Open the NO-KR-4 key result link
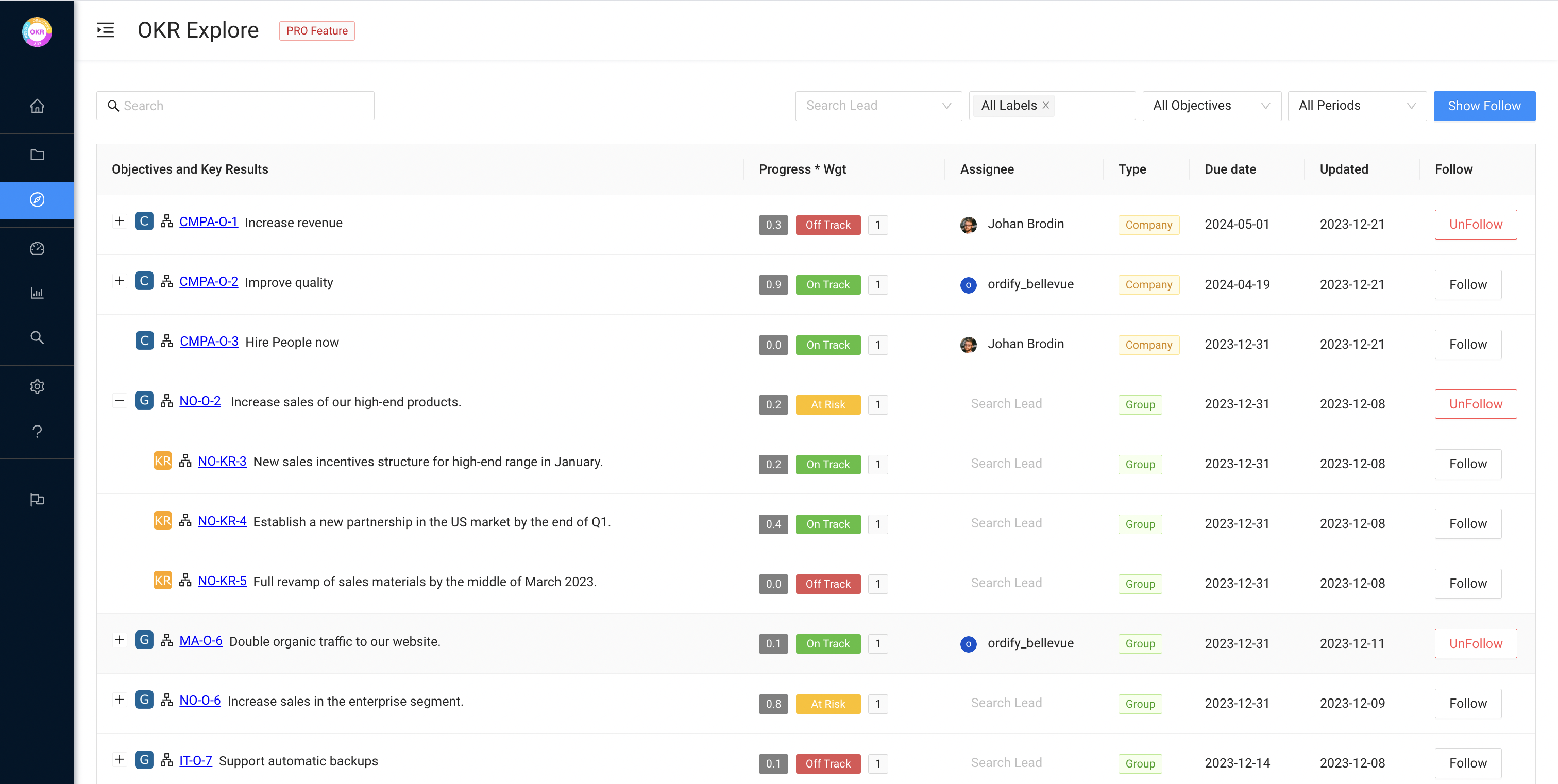 222,521
